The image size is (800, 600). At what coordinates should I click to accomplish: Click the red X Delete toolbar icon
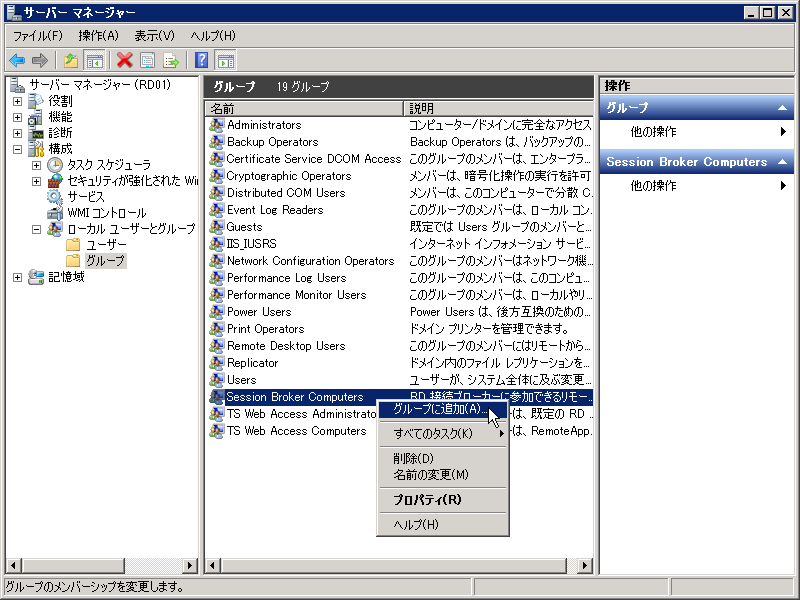[x=124, y=60]
